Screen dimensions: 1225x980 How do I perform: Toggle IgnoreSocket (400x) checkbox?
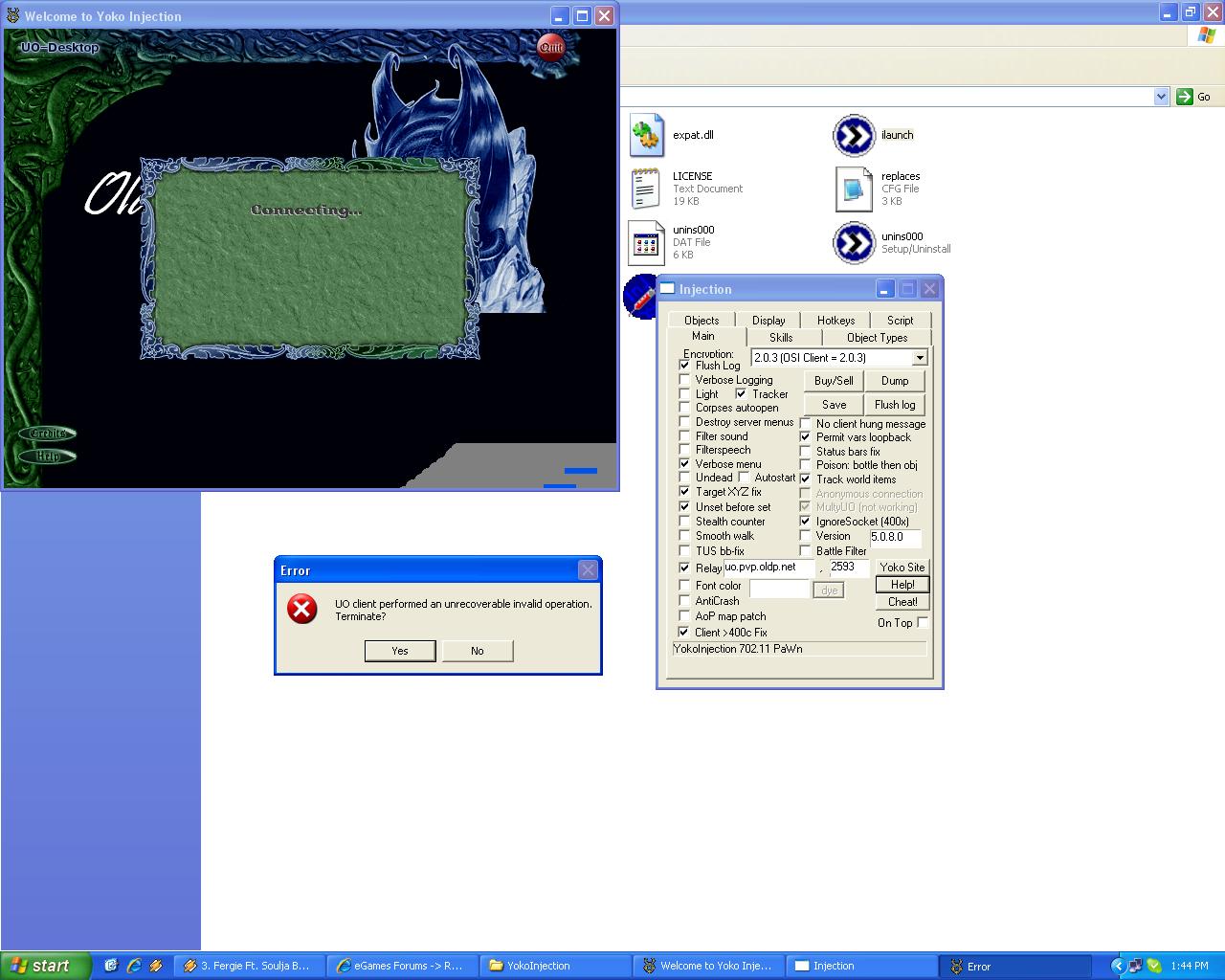coord(805,522)
